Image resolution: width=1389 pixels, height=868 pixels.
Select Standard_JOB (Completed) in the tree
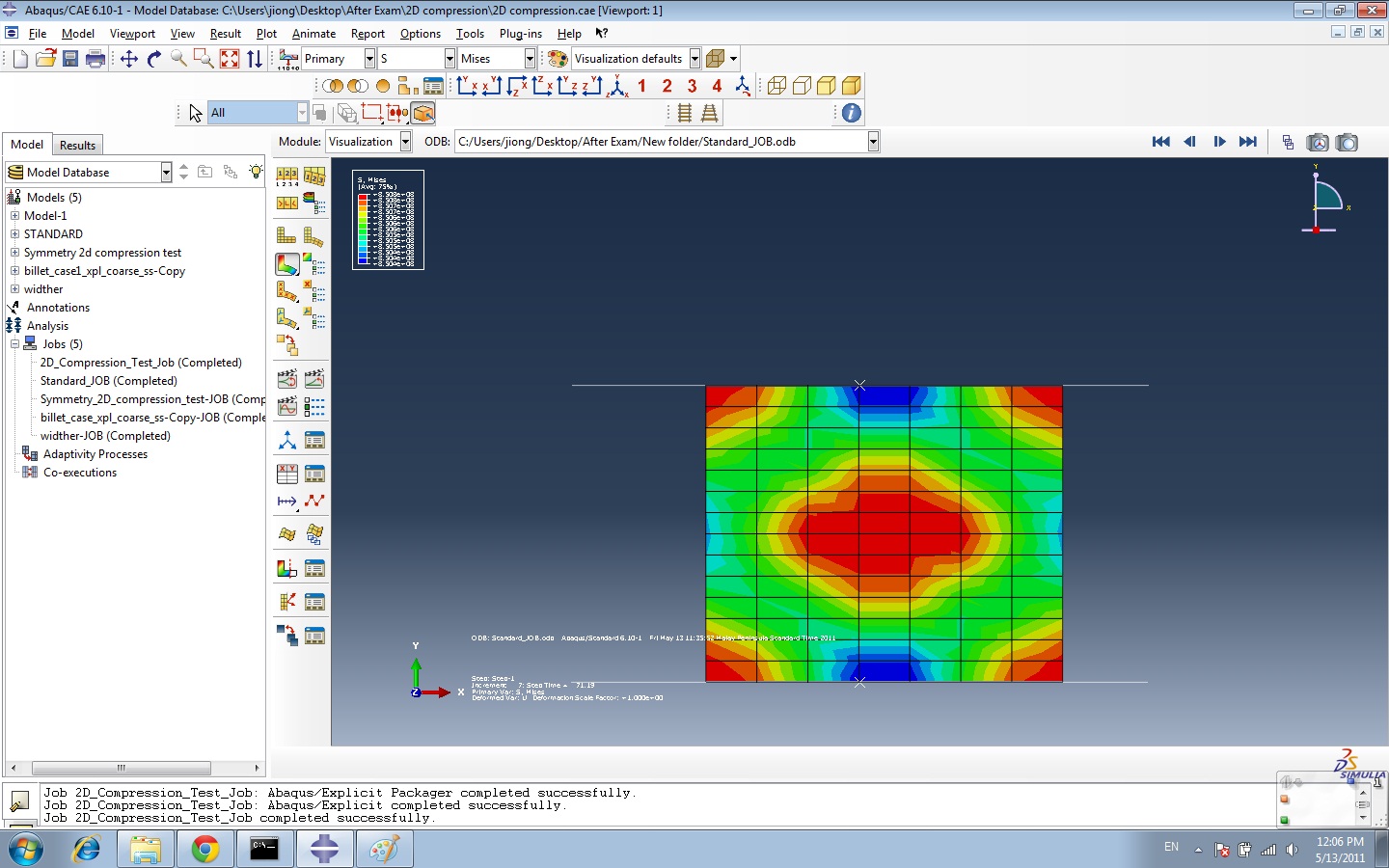108,381
